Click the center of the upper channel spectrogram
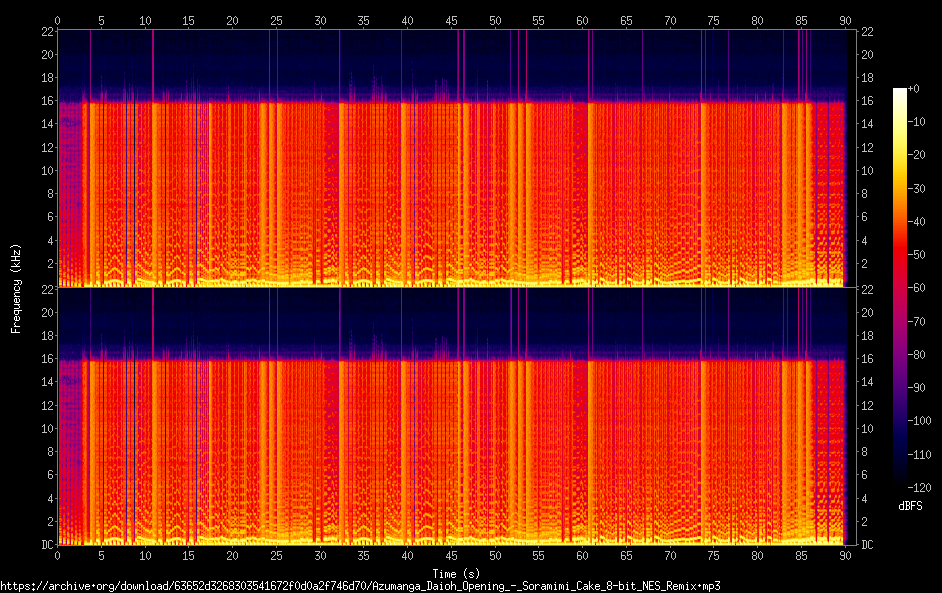942x593 pixels. point(452,159)
